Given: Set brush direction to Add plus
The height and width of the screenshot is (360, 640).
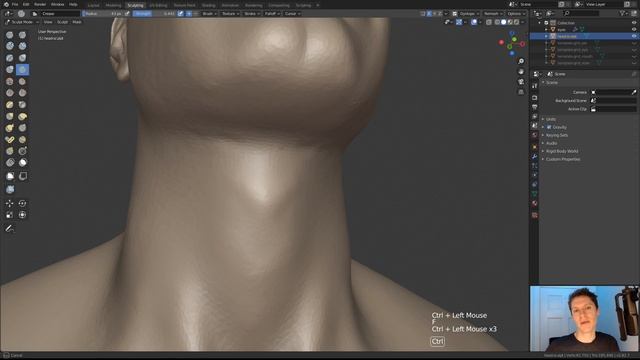Looking at the screenshot, I should click(x=189, y=13).
